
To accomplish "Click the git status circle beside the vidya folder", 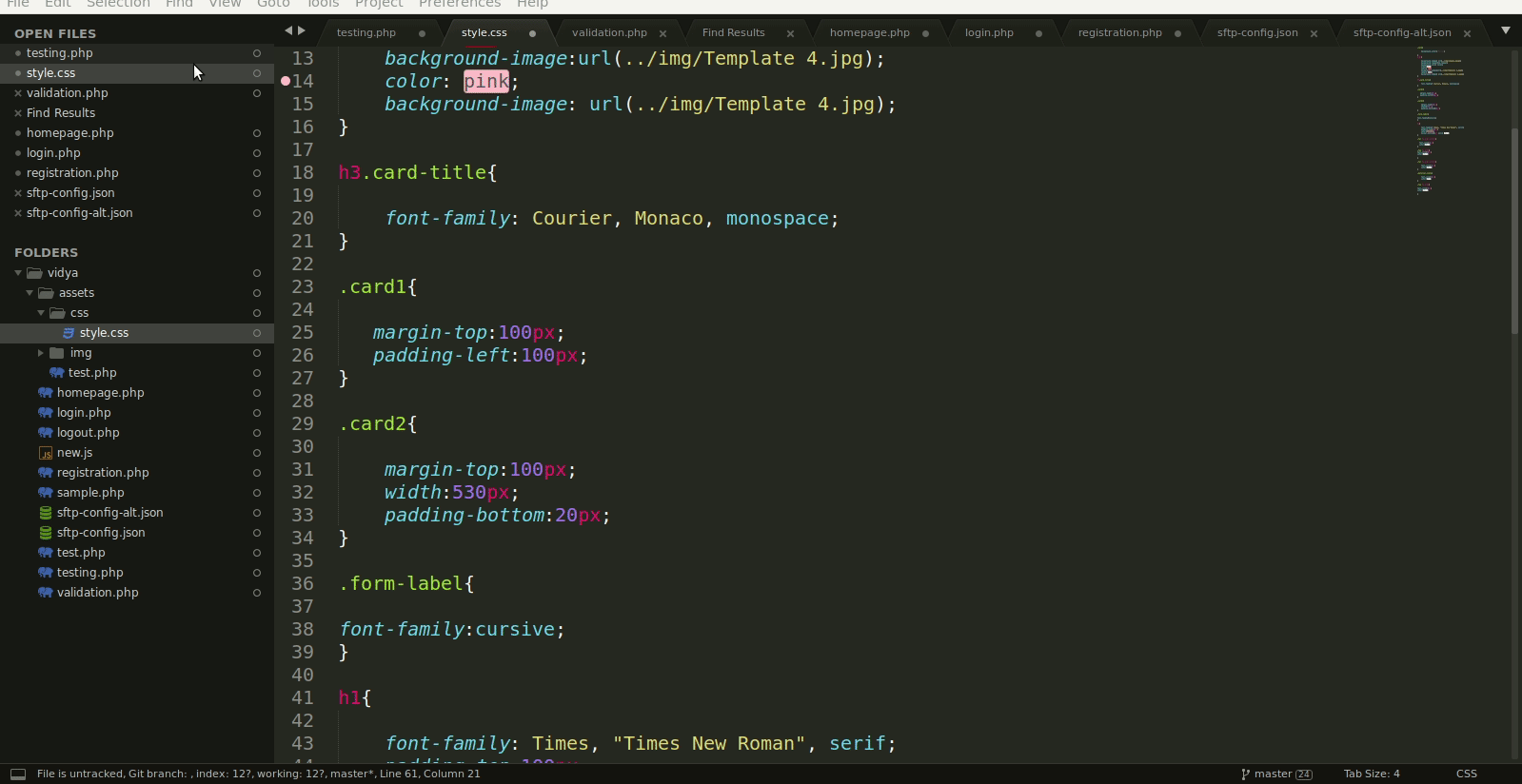I will pyautogui.click(x=256, y=273).
